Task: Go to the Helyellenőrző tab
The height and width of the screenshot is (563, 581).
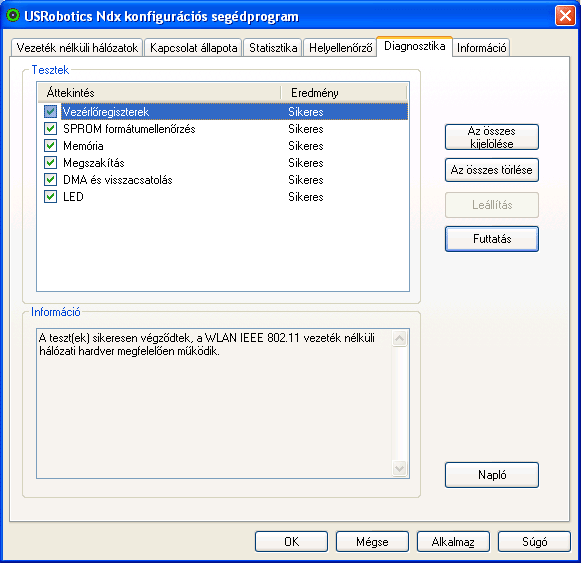Action: (x=340, y=48)
